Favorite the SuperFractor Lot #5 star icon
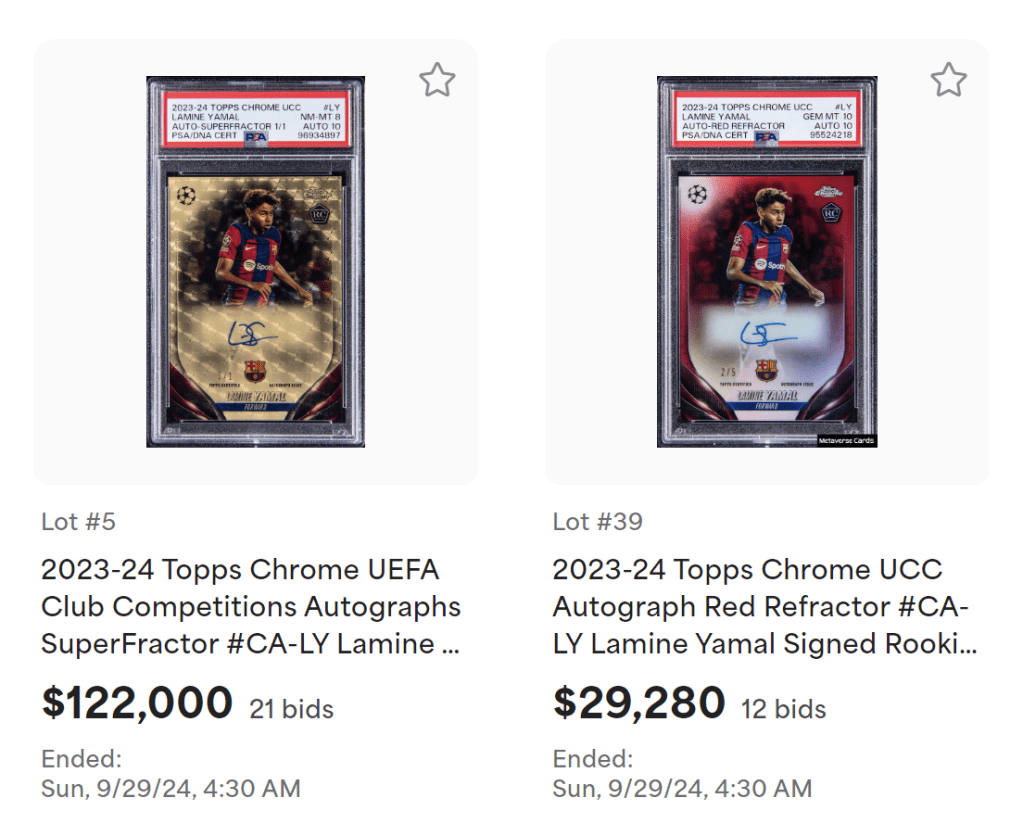The image size is (1023, 823). tap(437, 80)
